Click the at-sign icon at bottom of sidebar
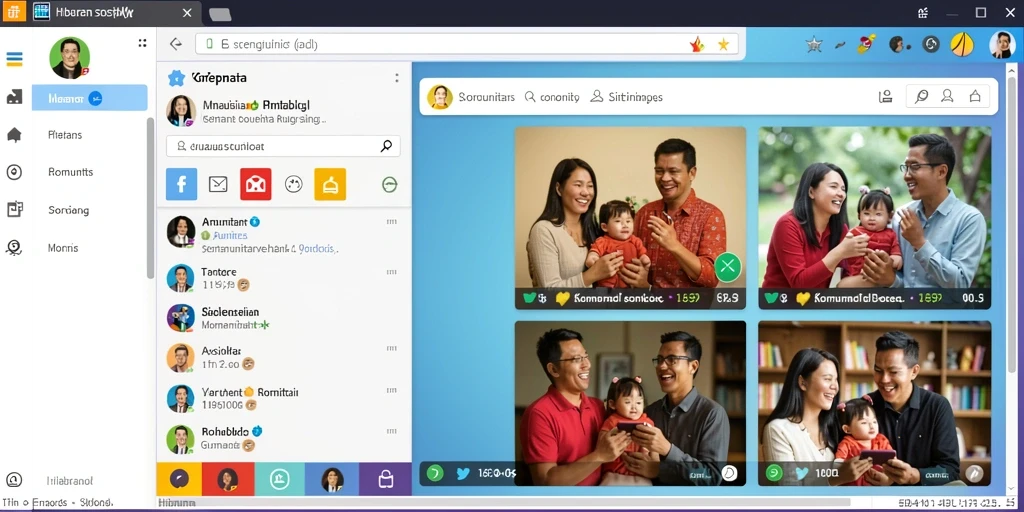The height and width of the screenshot is (512, 1024). (14, 480)
